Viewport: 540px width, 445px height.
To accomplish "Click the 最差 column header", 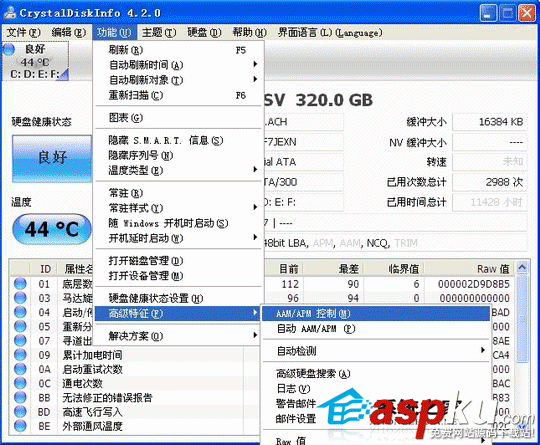I will 333,269.
